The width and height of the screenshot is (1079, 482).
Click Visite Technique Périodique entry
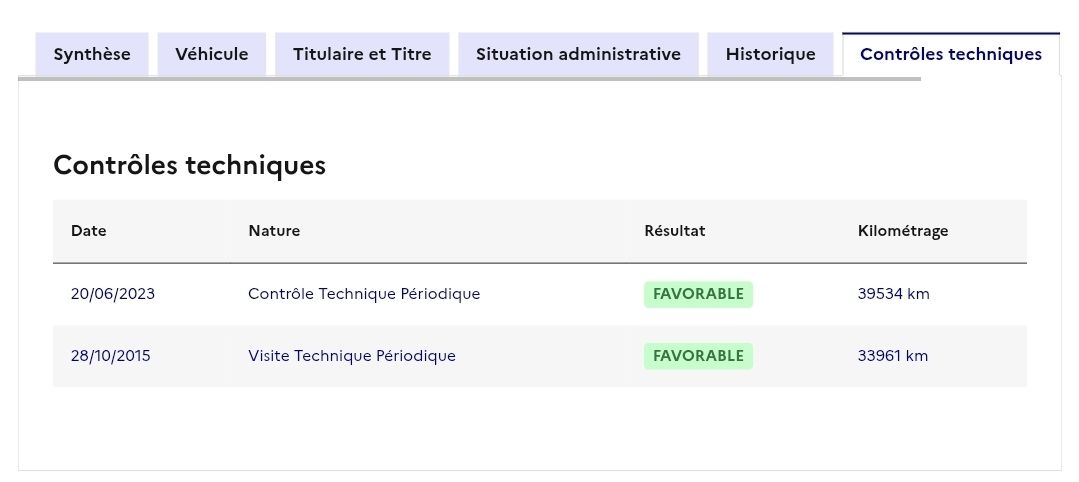(352, 356)
